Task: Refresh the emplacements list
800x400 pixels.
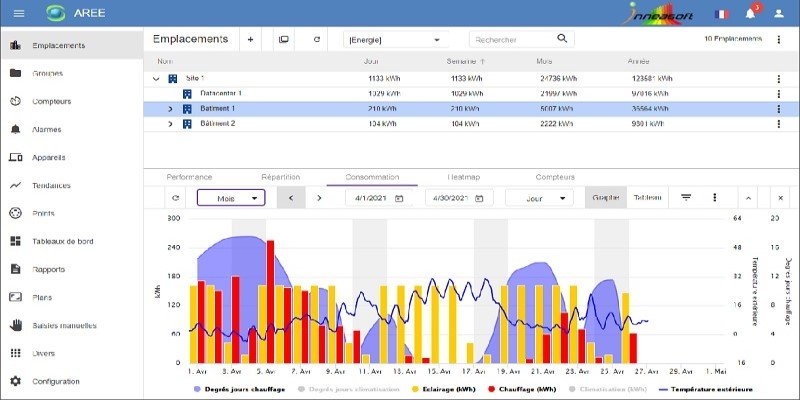Action: point(317,39)
